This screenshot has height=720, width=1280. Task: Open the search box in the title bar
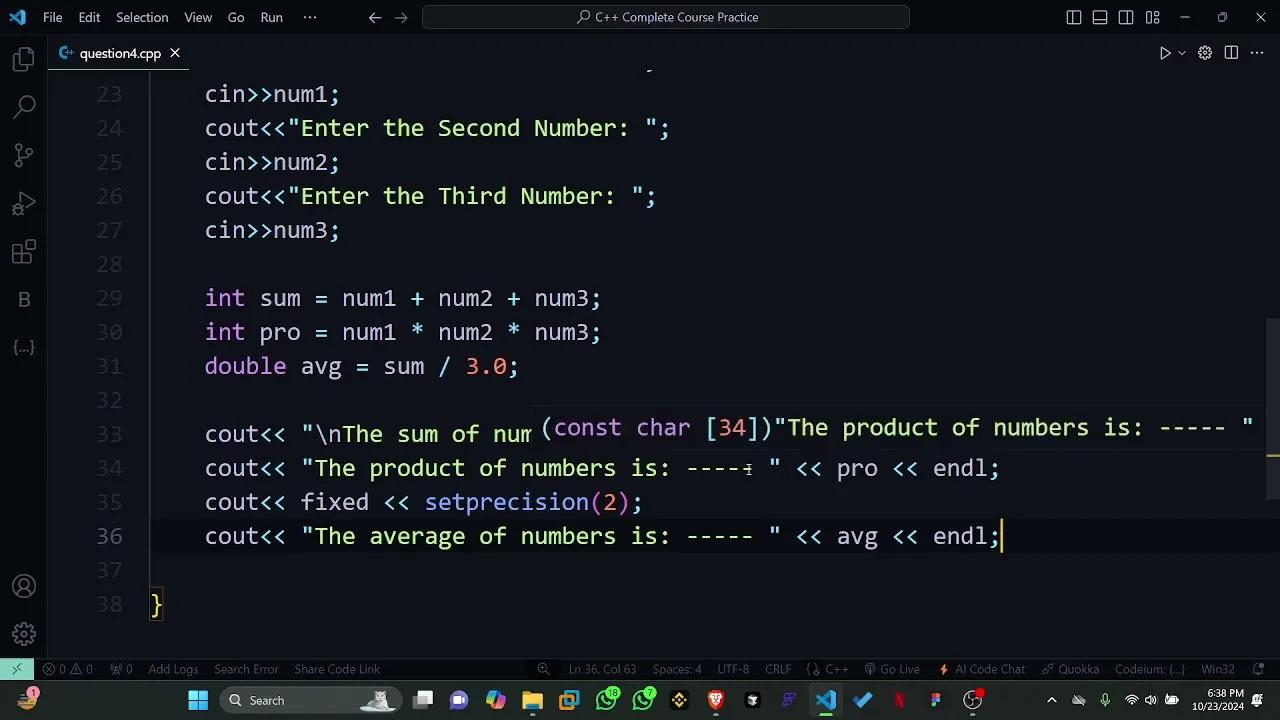pyautogui.click(x=665, y=17)
